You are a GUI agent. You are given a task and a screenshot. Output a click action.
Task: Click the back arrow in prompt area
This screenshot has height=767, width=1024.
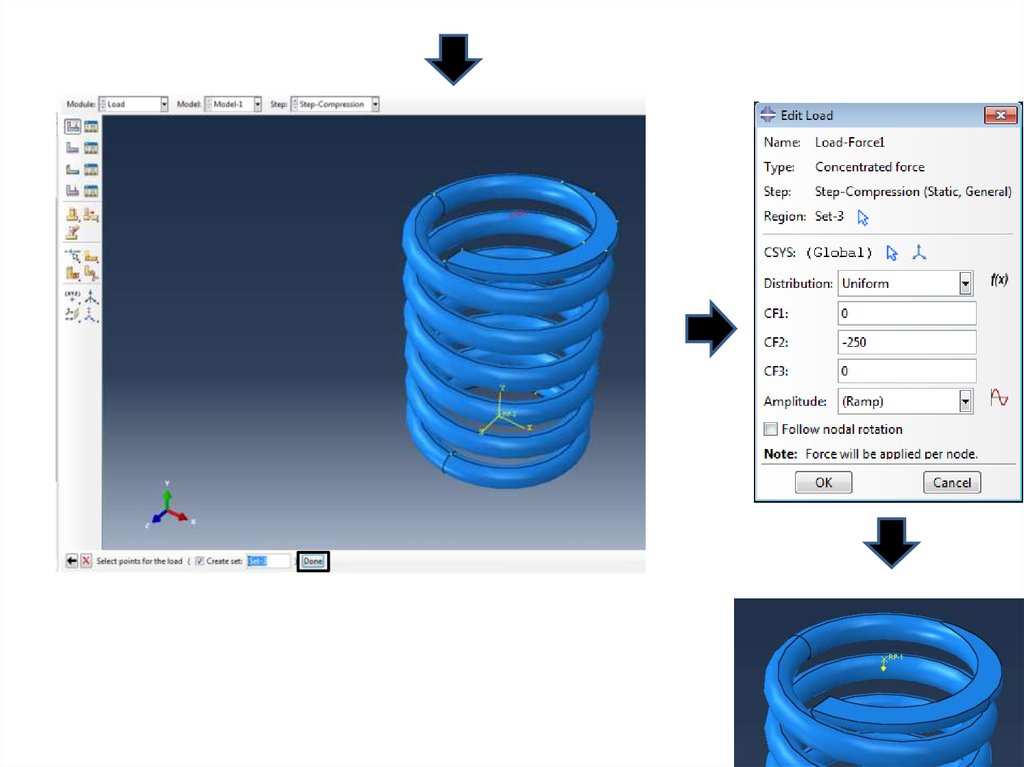pos(72,561)
